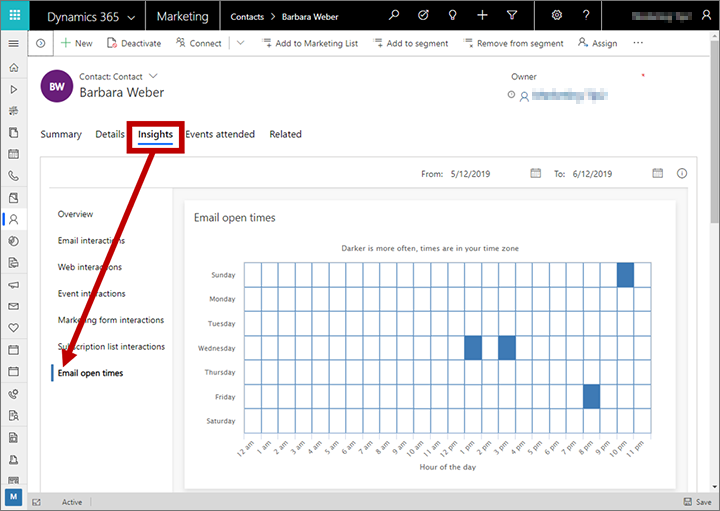Open the Getting started play sidebar icon
The width and height of the screenshot is (720, 511).
[14, 89]
